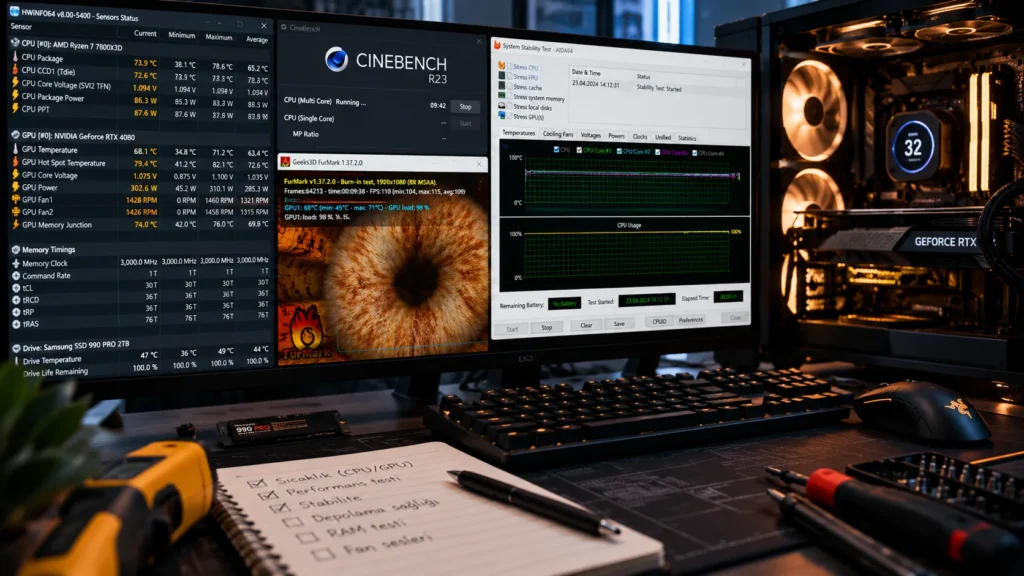Click the Minimum column header in HWiNFO
The width and height of the screenshot is (1024, 576).
(x=182, y=35)
